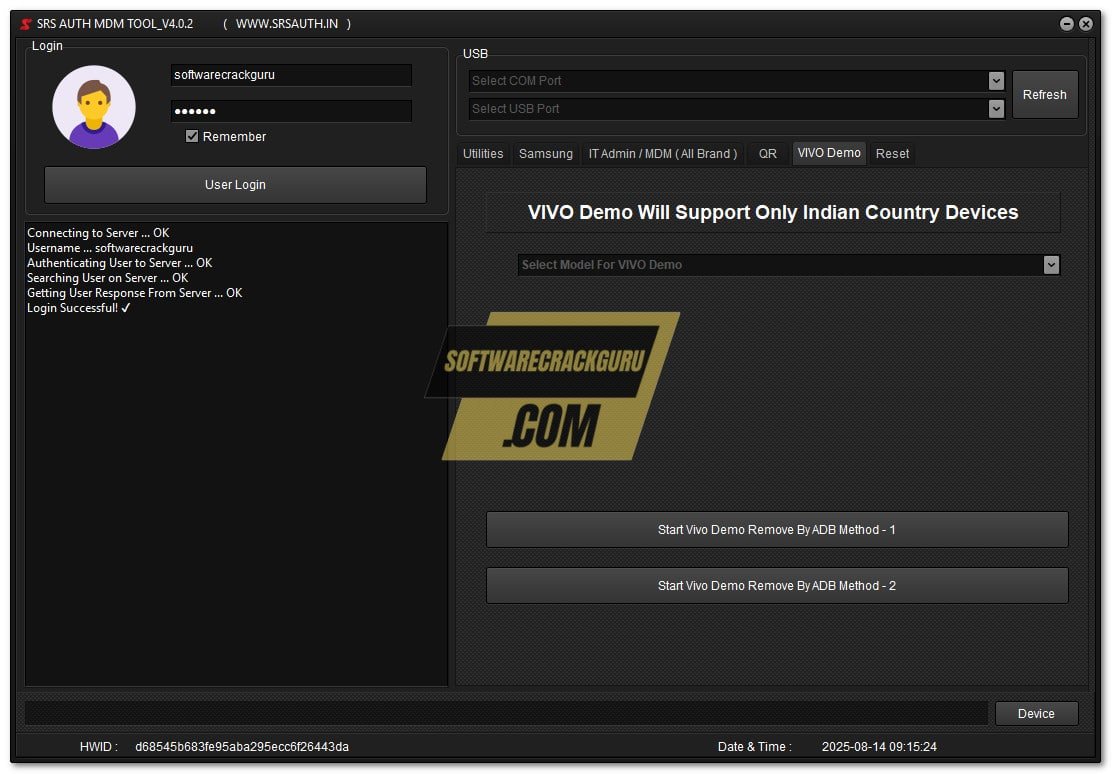Close the SRS Auth MDM Tool window
1112x774 pixels.
pos(1086,24)
